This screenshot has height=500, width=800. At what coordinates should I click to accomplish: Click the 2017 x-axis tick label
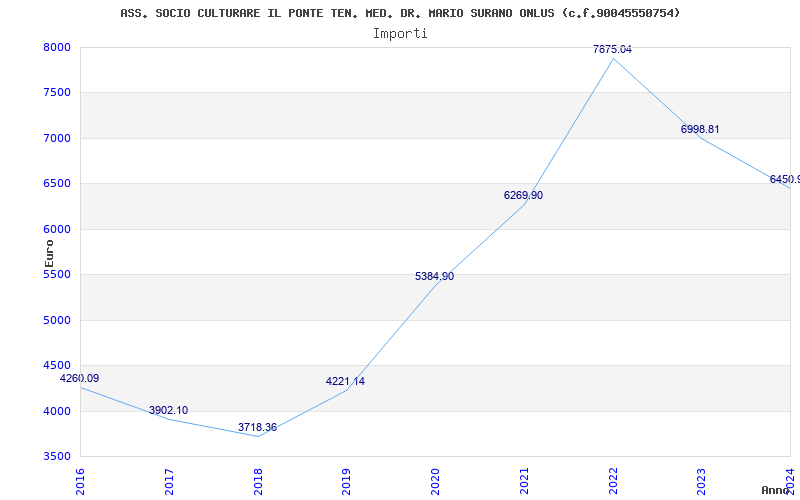(x=169, y=481)
